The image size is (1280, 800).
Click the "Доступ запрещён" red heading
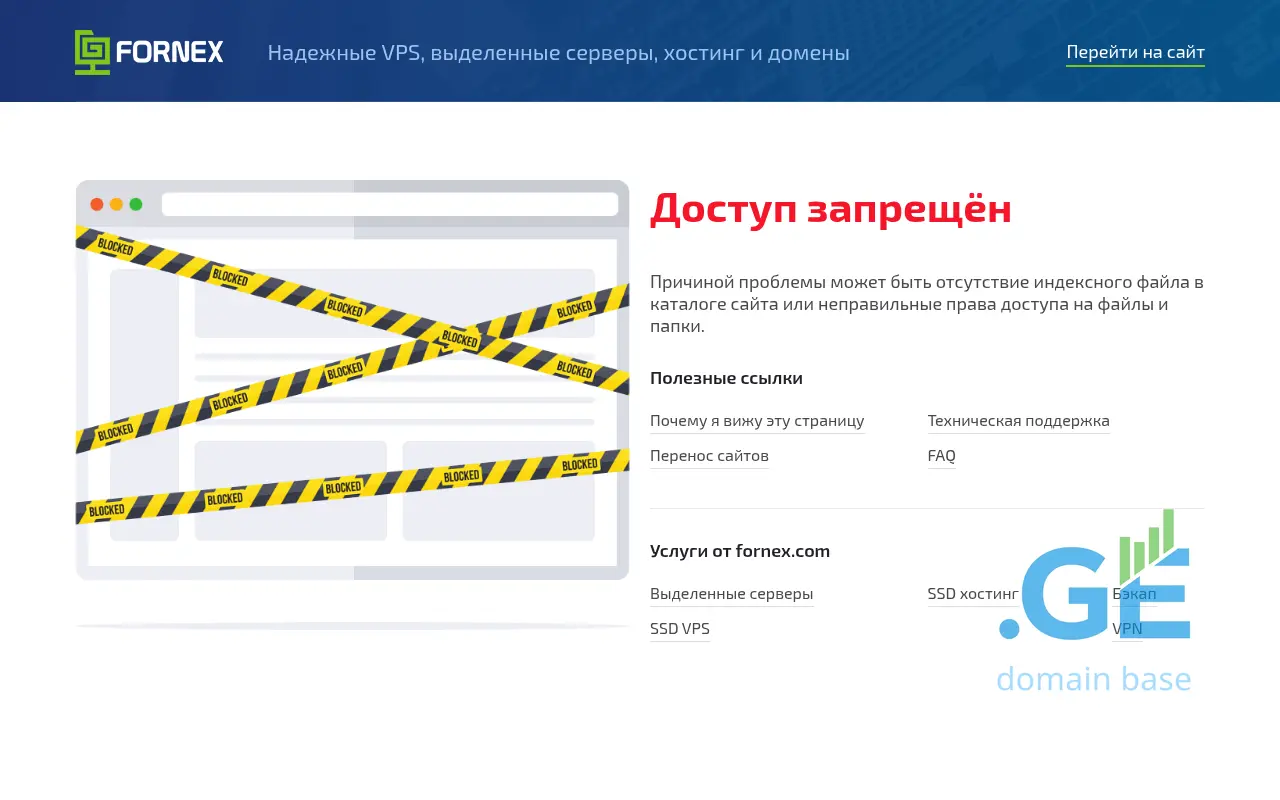(x=830, y=209)
